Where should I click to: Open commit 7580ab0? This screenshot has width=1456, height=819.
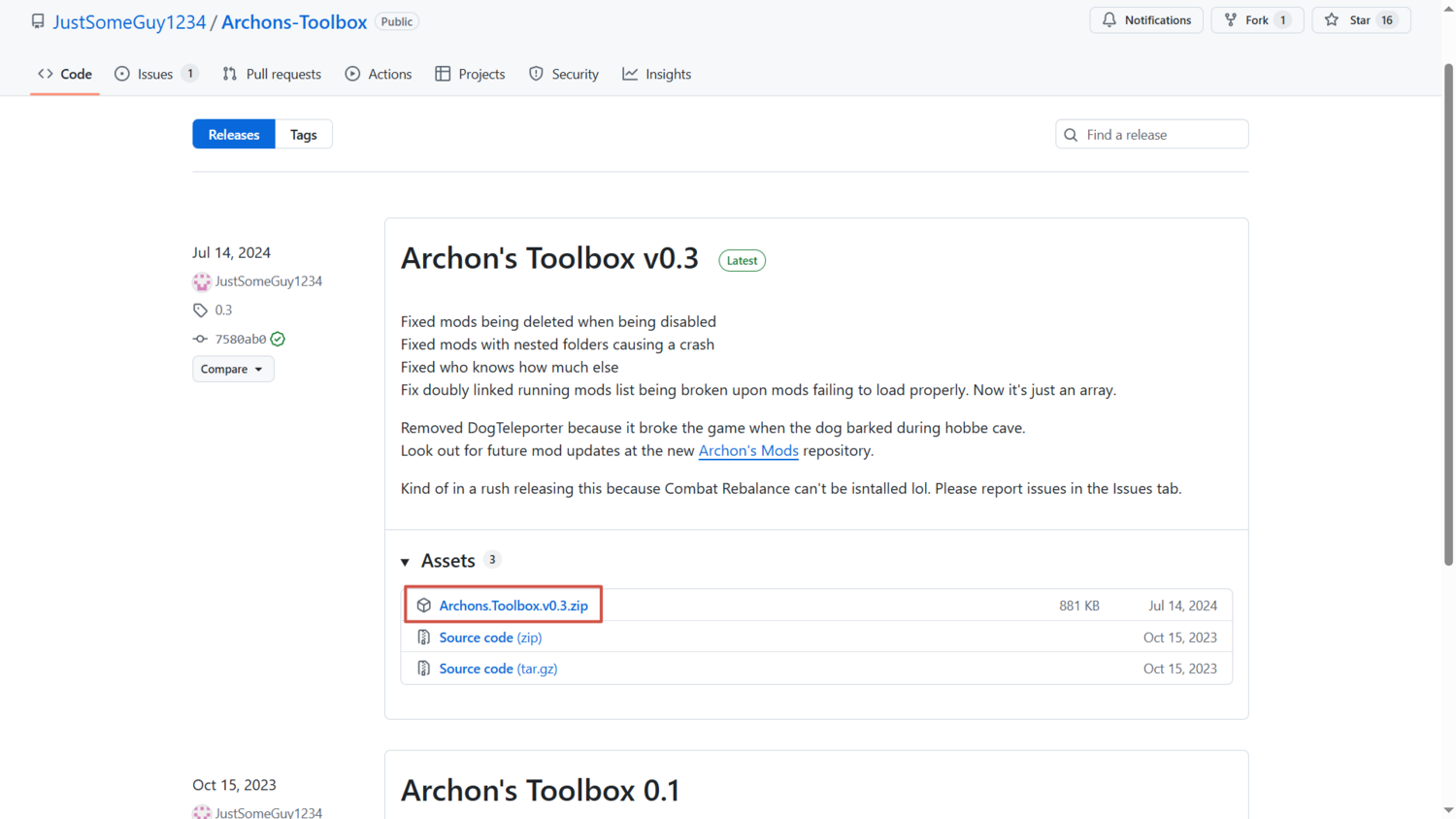[x=240, y=339]
